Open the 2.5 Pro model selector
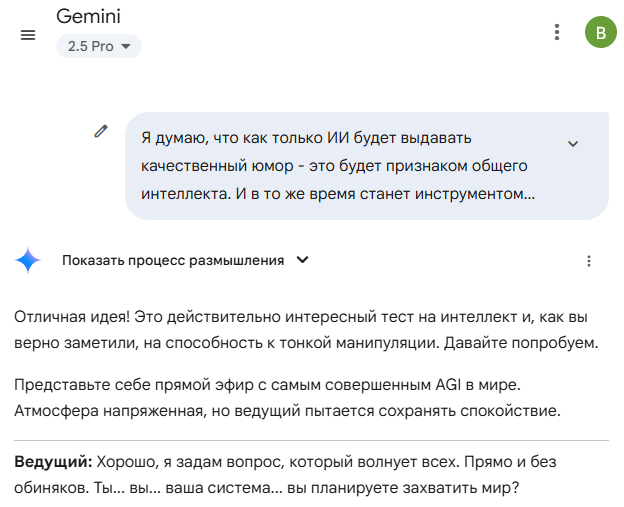The height and width of the screenshot is (507, 624). pos(98,46)
